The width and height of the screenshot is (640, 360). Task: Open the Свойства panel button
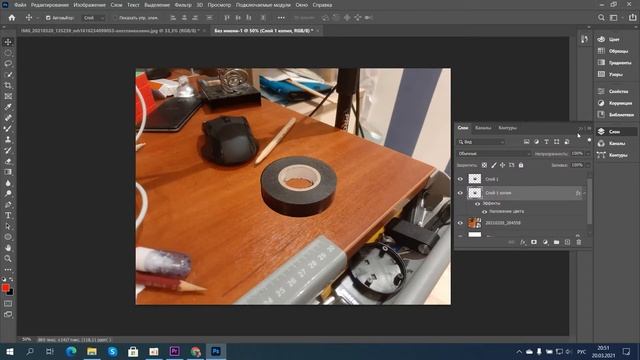pos(613,91)
